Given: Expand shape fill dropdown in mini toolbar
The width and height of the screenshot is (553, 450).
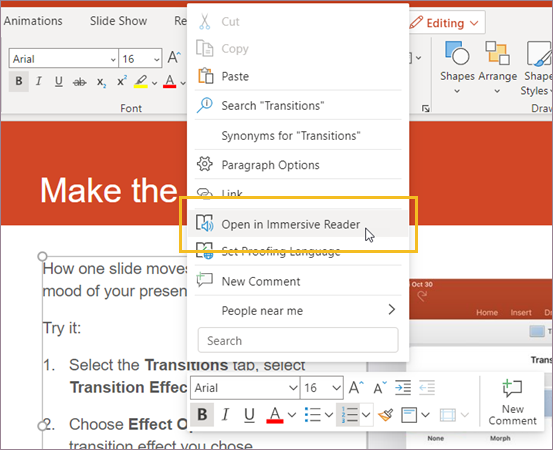Looking at the screenshot, I should [425, 415].
